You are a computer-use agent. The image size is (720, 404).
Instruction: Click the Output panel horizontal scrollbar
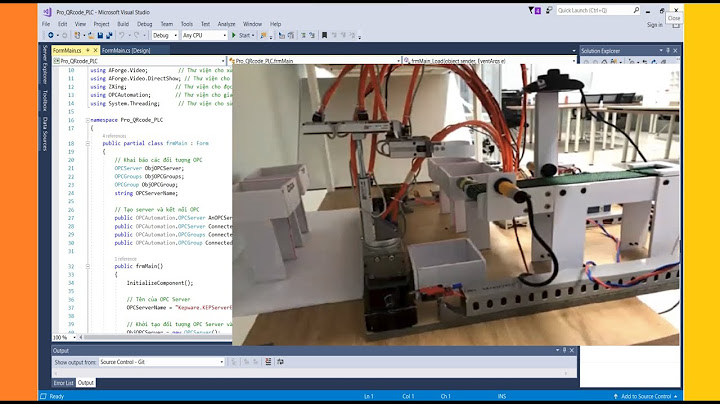coord(311,373)
